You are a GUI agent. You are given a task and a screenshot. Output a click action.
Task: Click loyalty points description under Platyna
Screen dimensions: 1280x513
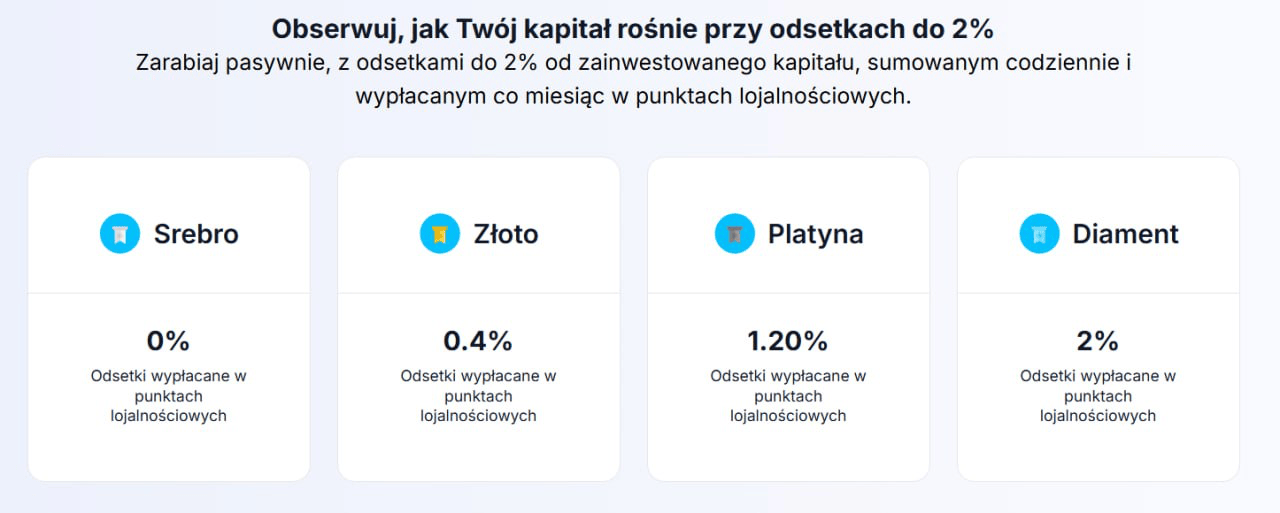pos(788,396)
